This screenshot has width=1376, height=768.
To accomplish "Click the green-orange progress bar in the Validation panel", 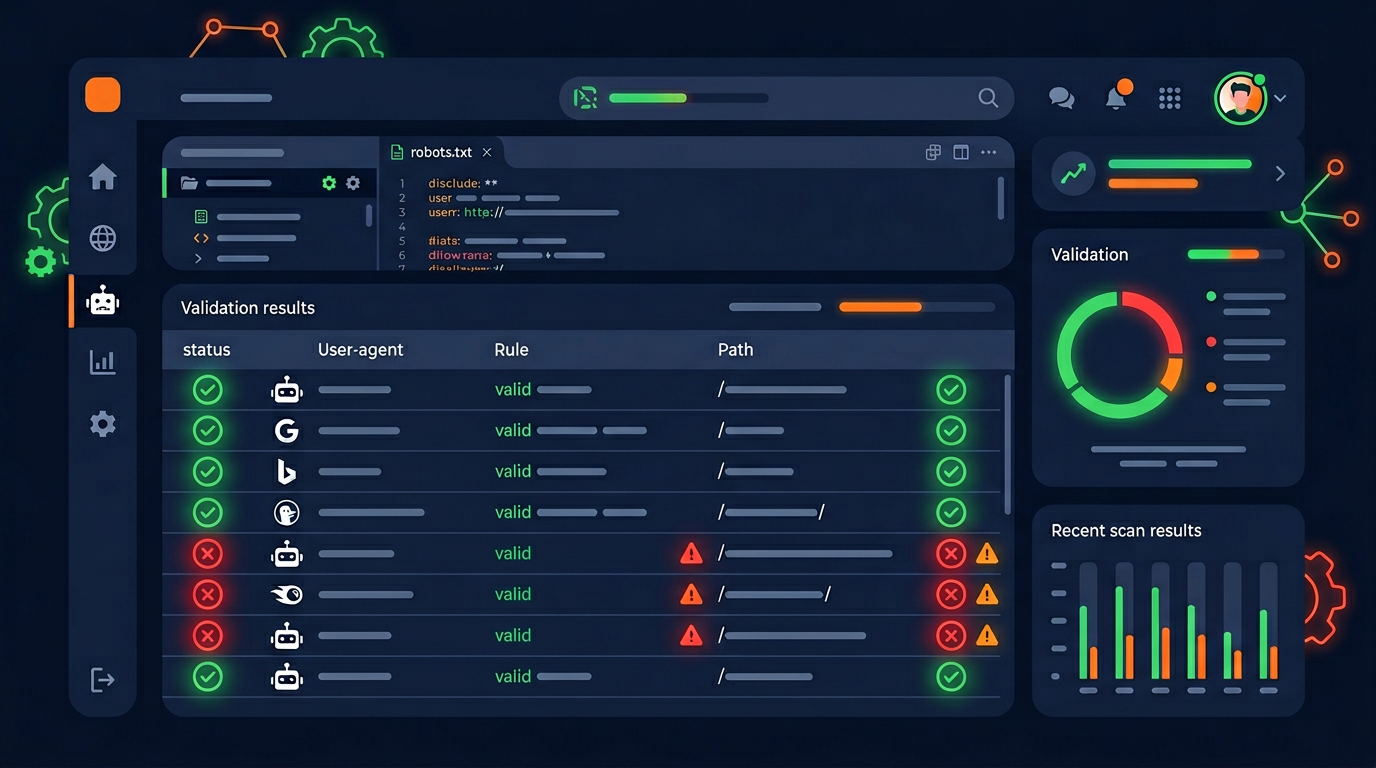I will pyautogui.click(x=1235, y=254).
